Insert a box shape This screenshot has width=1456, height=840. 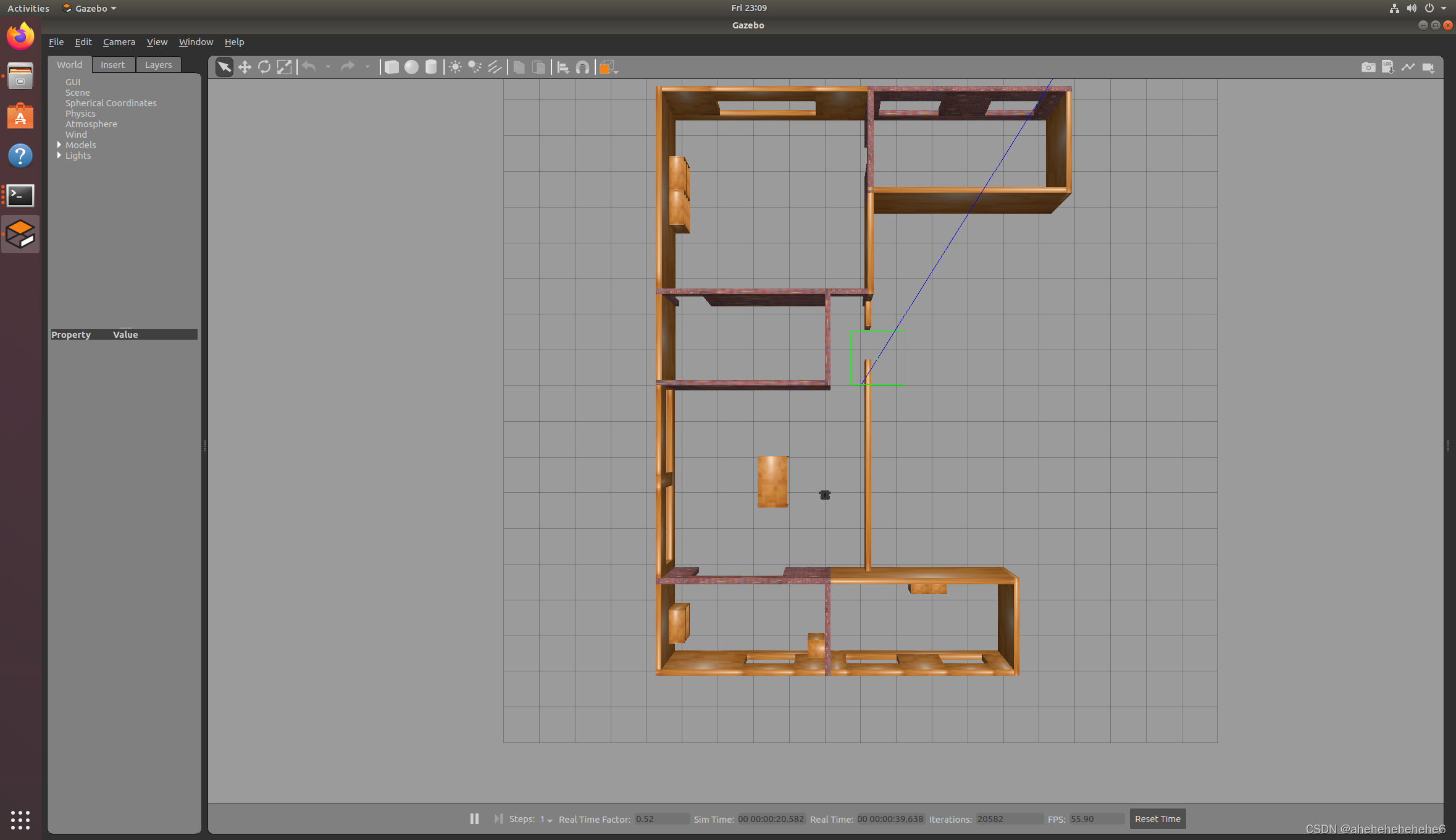(391, 67)
